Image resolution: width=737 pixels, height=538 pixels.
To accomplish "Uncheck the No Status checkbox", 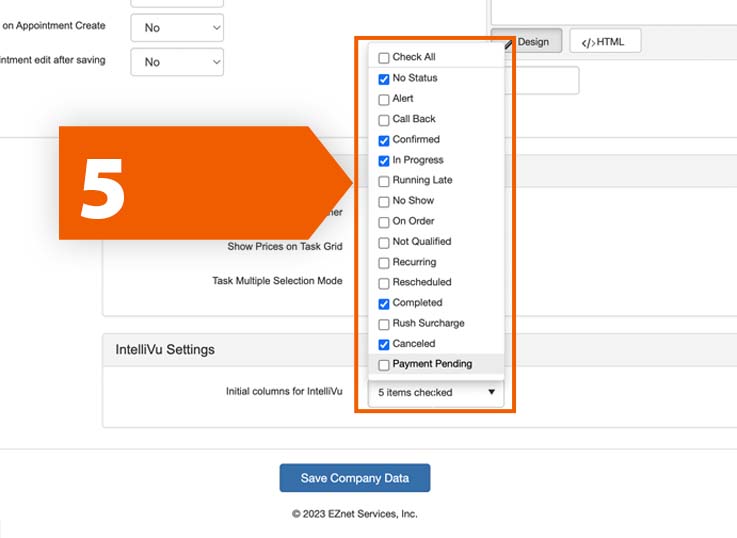I will click(x=384, y=79).
